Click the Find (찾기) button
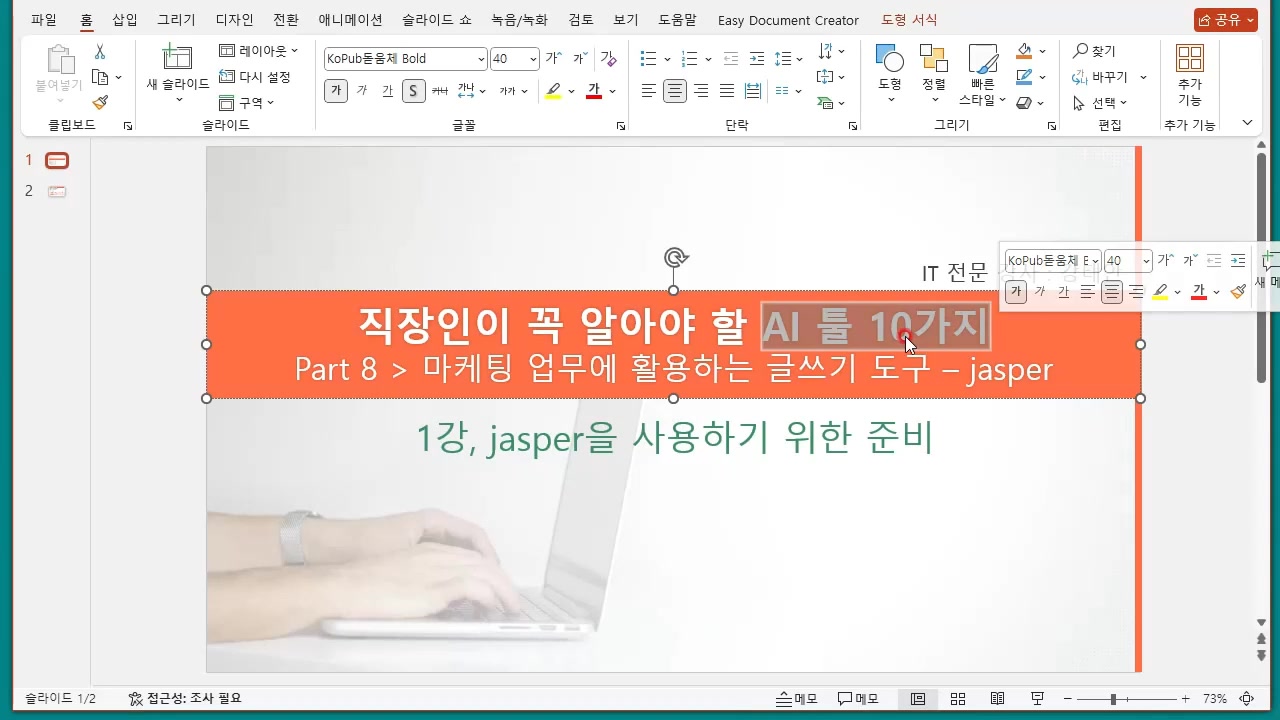Viewport: 1280px width, 720px height. (1094, 51)
